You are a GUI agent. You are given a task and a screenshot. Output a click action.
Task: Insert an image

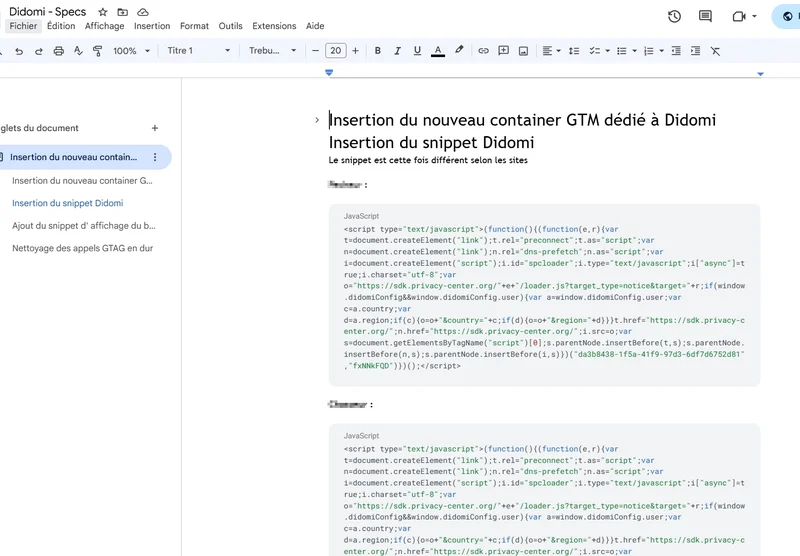[x=523, y=51]
